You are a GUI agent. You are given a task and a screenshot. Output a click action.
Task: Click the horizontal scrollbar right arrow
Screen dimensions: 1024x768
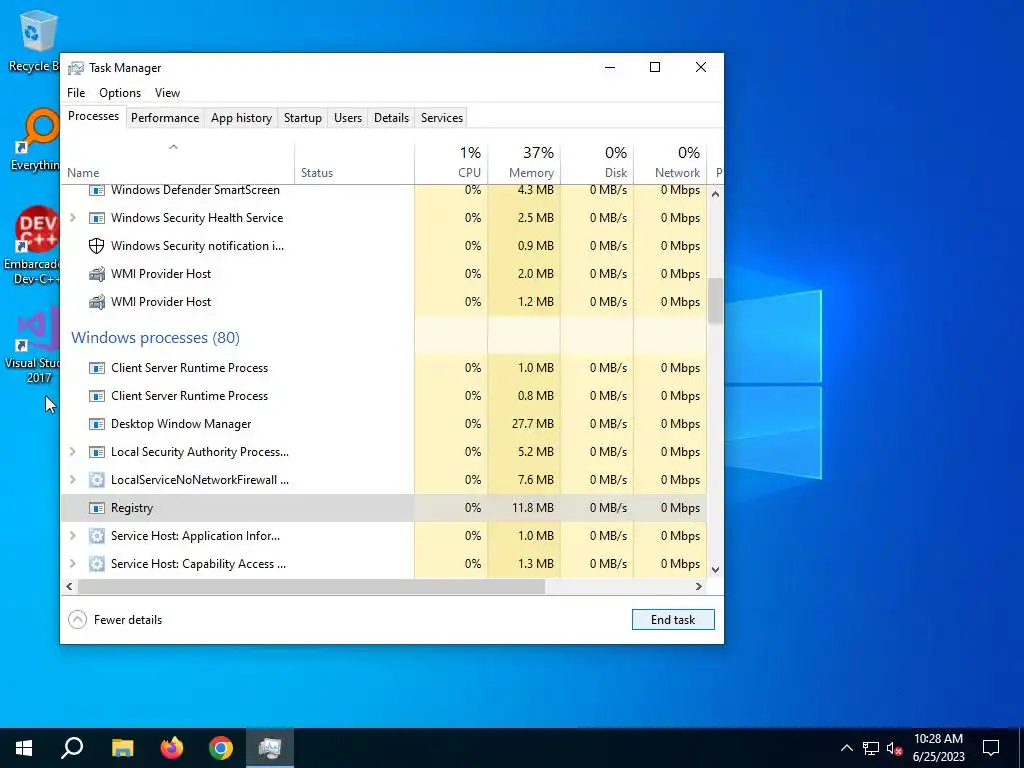[699, 586]
